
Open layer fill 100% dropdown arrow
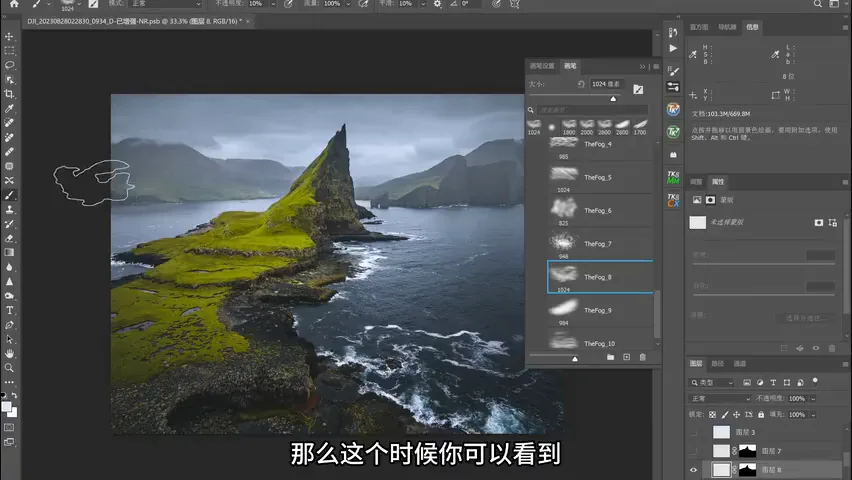tap(813, 415)
